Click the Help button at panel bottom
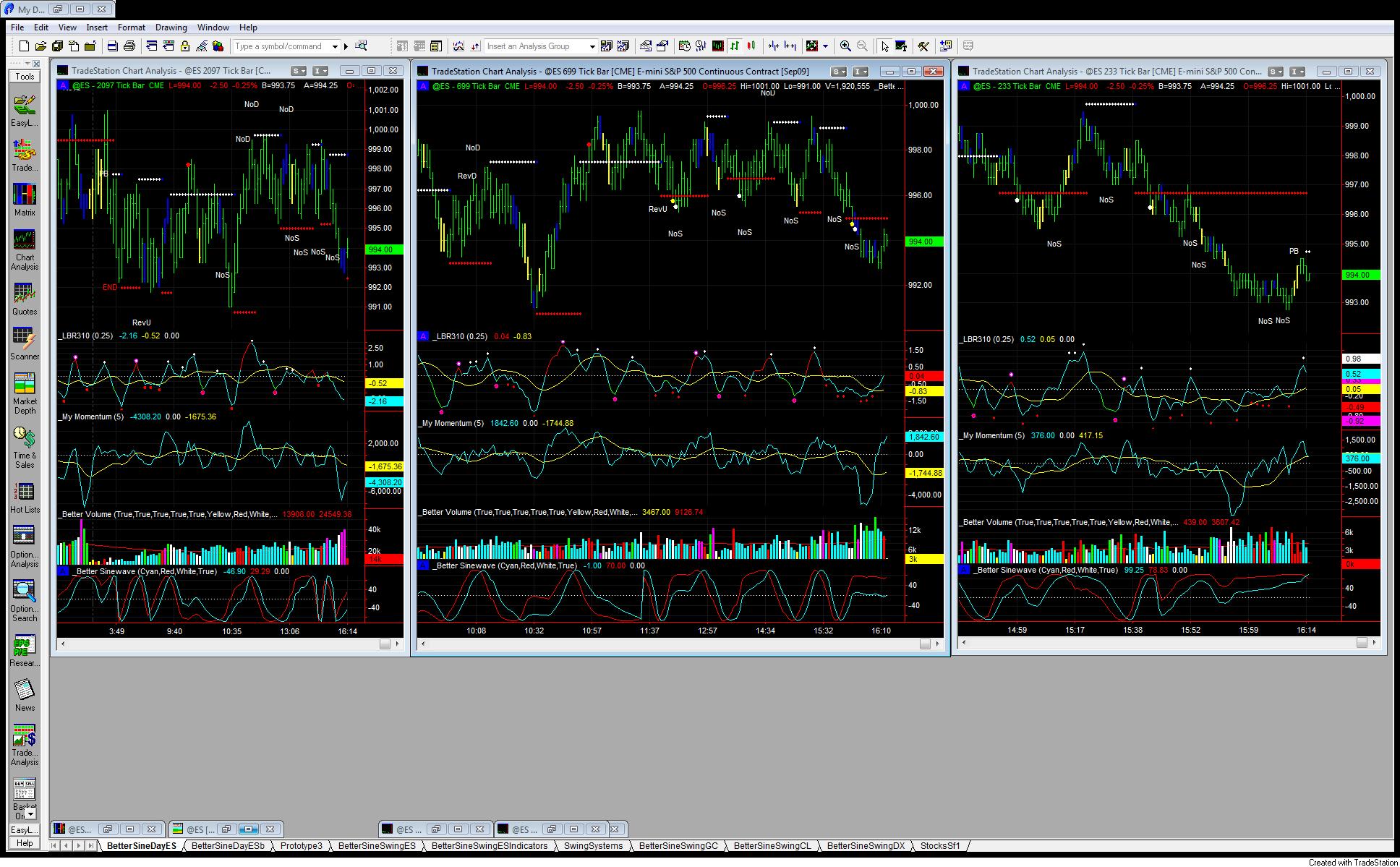The image size is (1400, 867). click(25, 843)
